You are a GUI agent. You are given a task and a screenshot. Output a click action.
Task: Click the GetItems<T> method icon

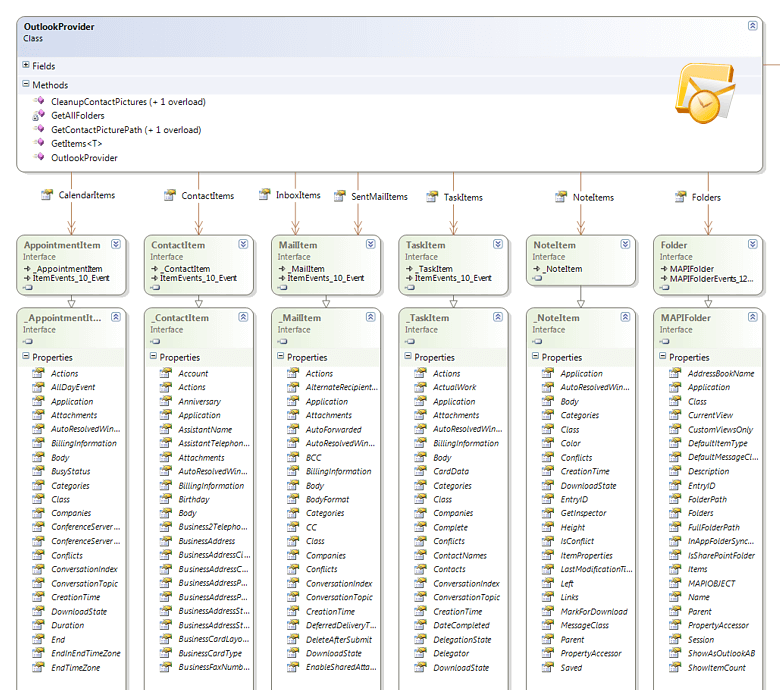click(x=39, y=143)
